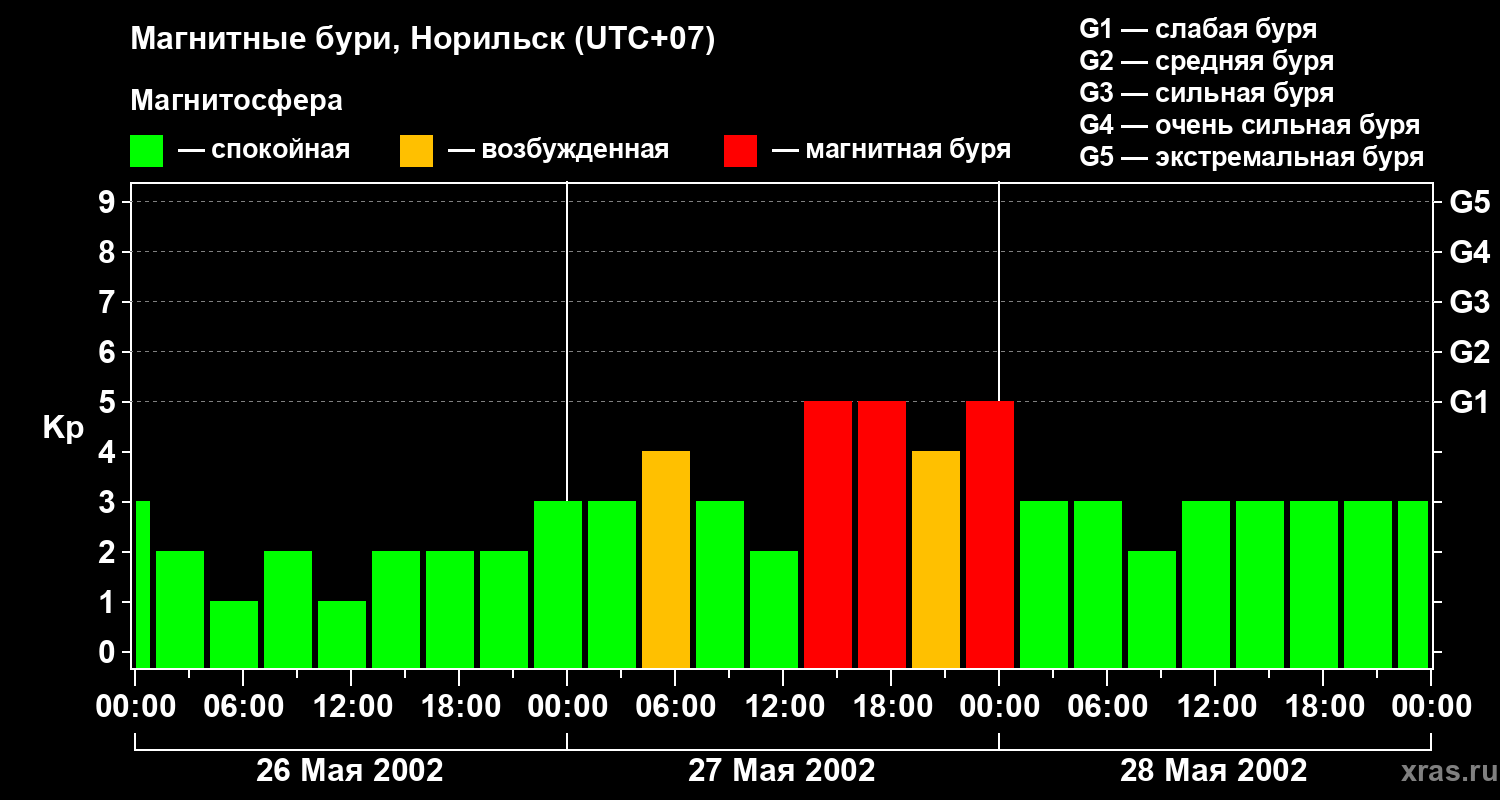Screen dimensions: 1500x800
Task: Click the green 'спокойная' legend swatch
Action: (147, 151)
